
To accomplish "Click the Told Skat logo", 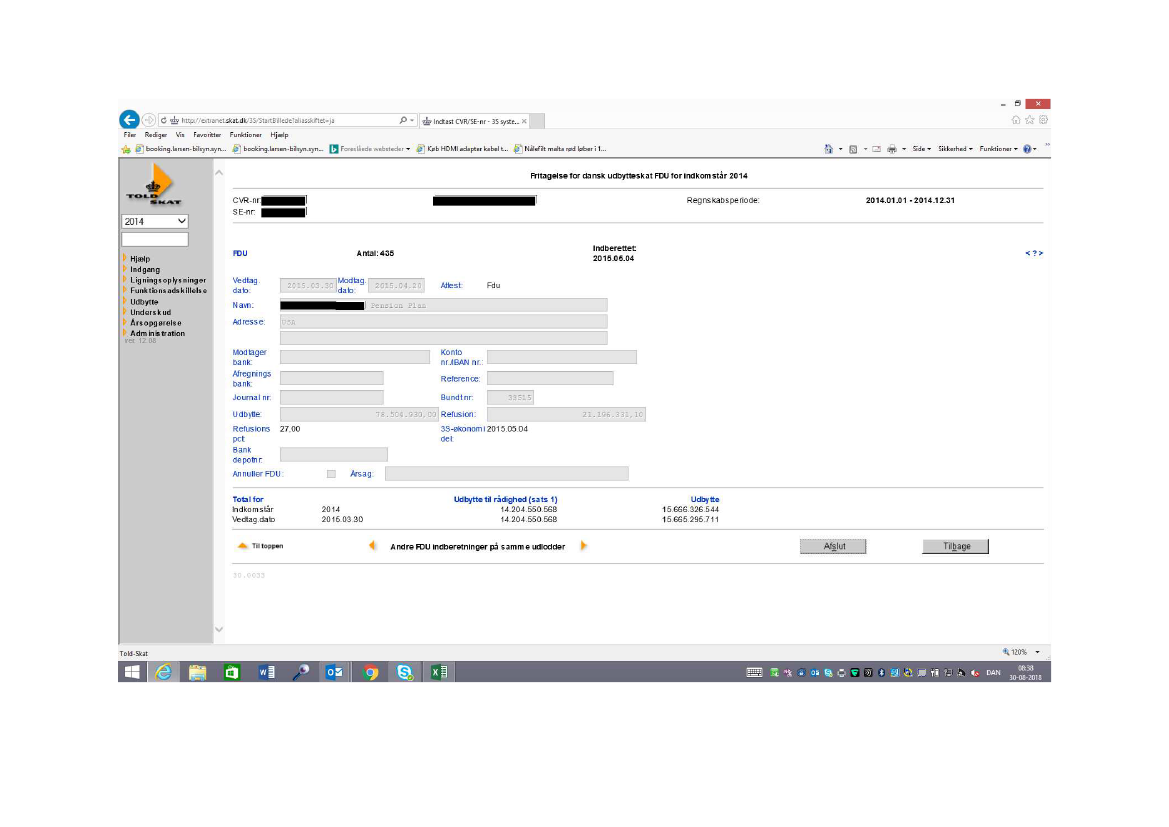I will pyautogui.click(x=154, y=186).
